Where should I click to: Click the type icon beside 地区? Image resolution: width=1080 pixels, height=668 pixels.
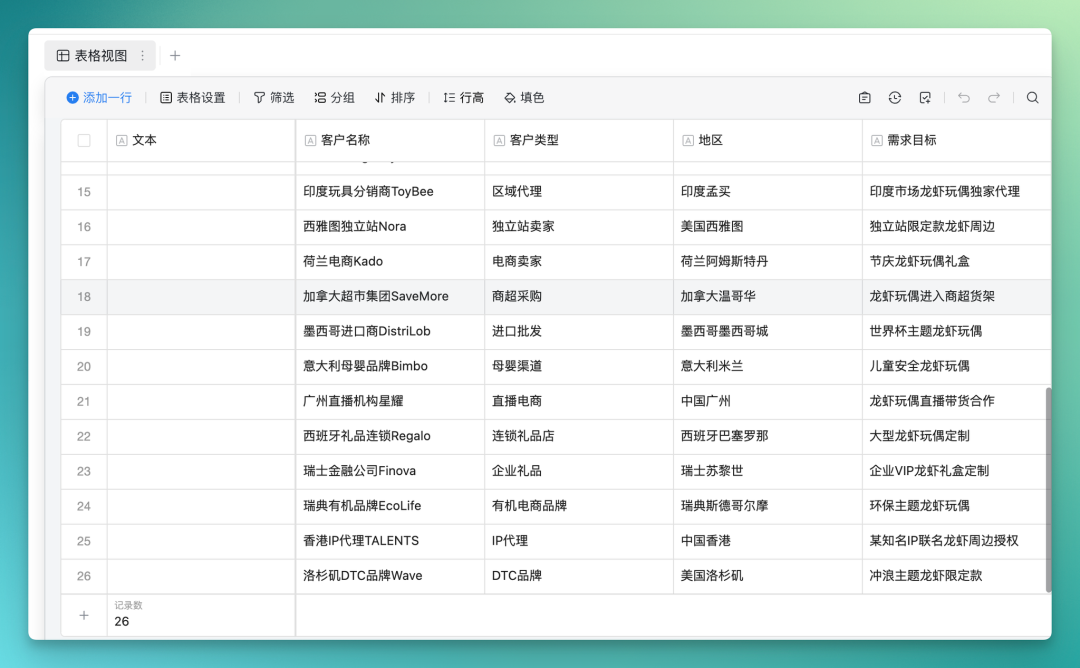pos(688,140)
